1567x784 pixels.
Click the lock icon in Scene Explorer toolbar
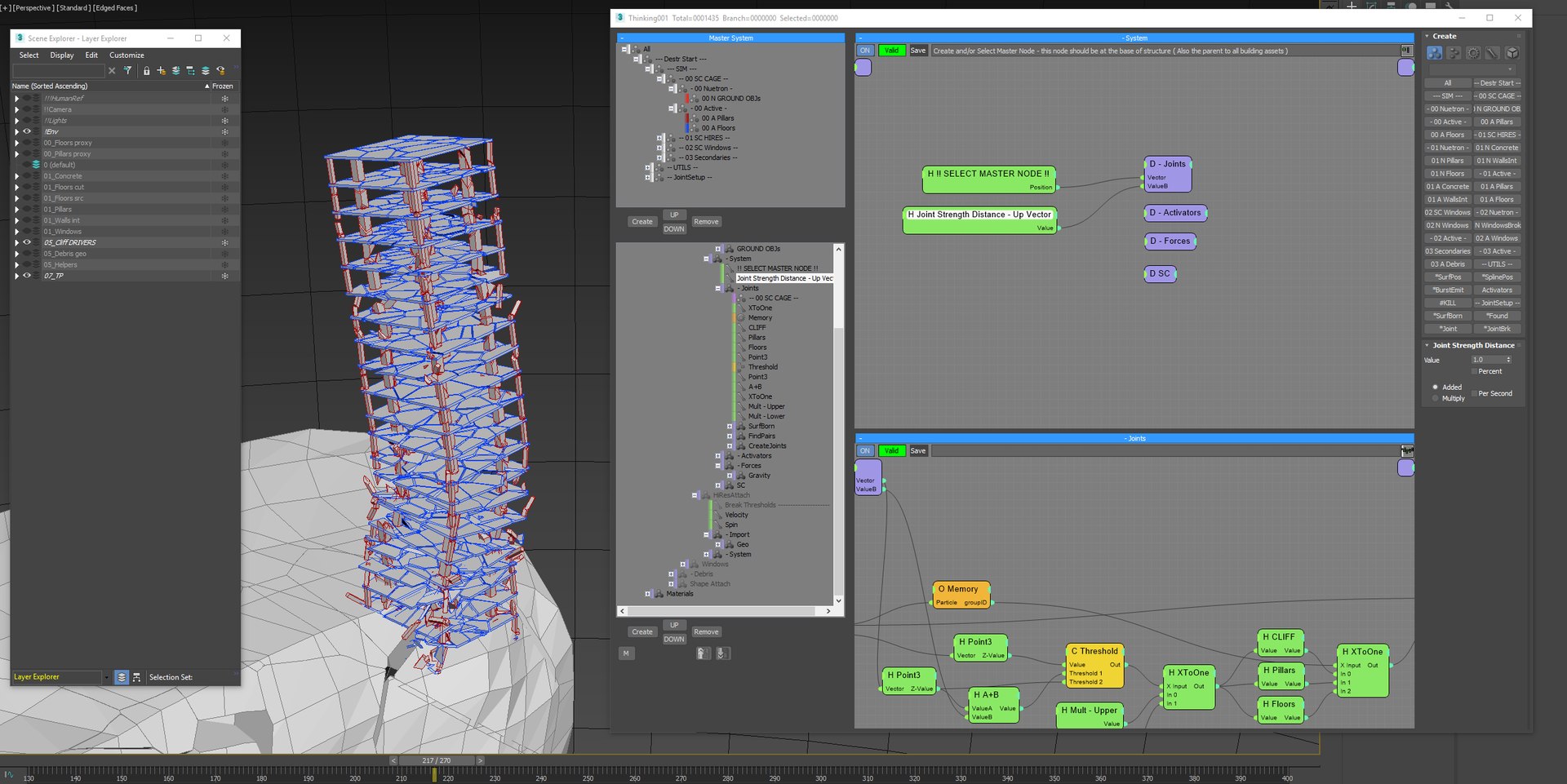[x=147, y=71]
